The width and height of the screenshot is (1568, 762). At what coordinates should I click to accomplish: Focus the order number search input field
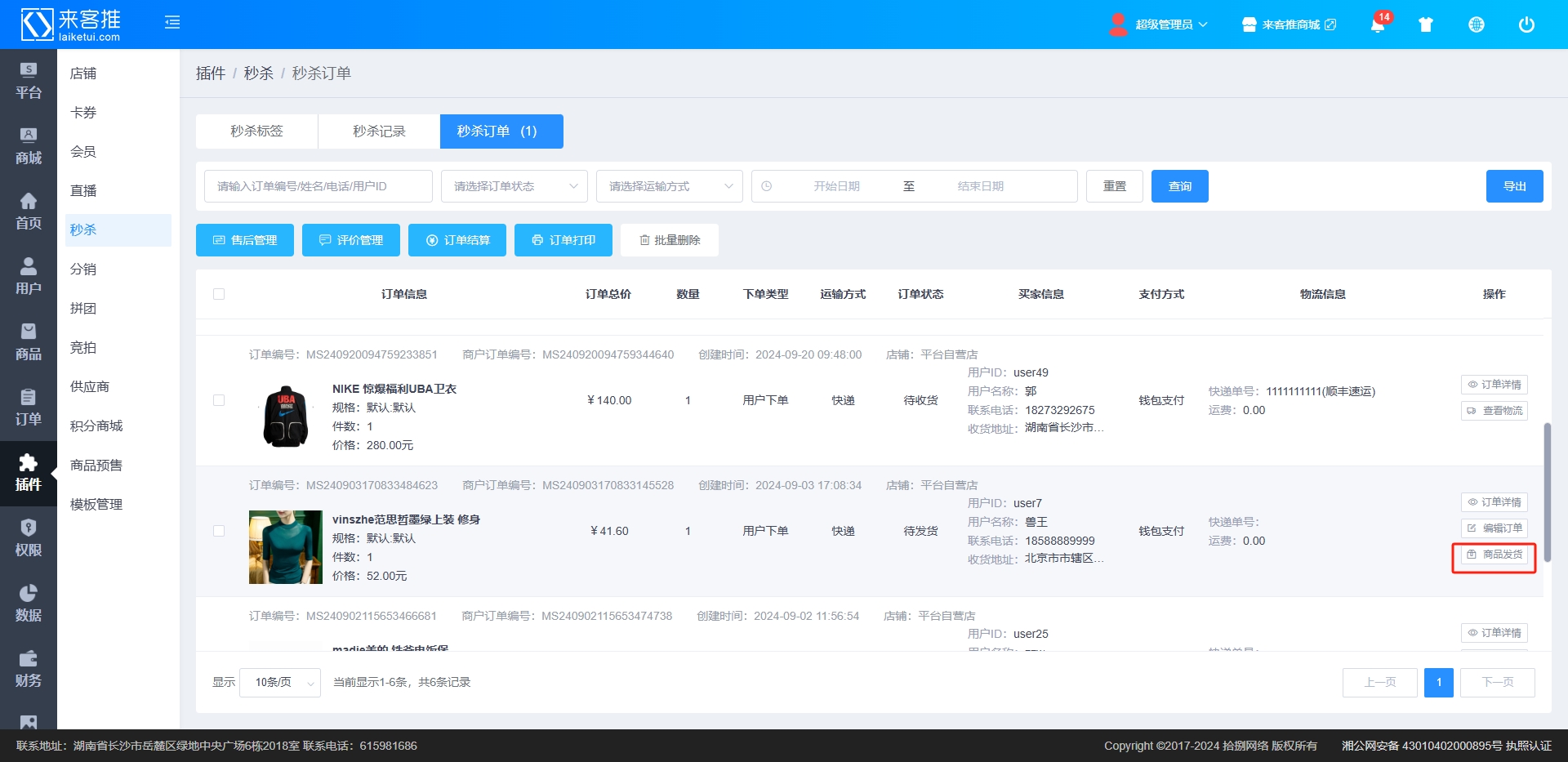coord(318,186)
